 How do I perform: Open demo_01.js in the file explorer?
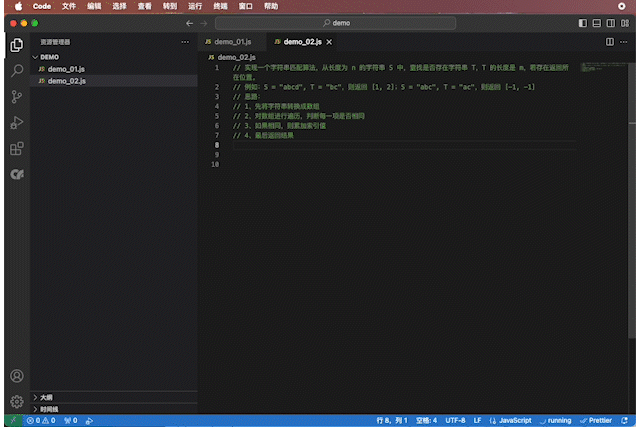click(66, 69)
